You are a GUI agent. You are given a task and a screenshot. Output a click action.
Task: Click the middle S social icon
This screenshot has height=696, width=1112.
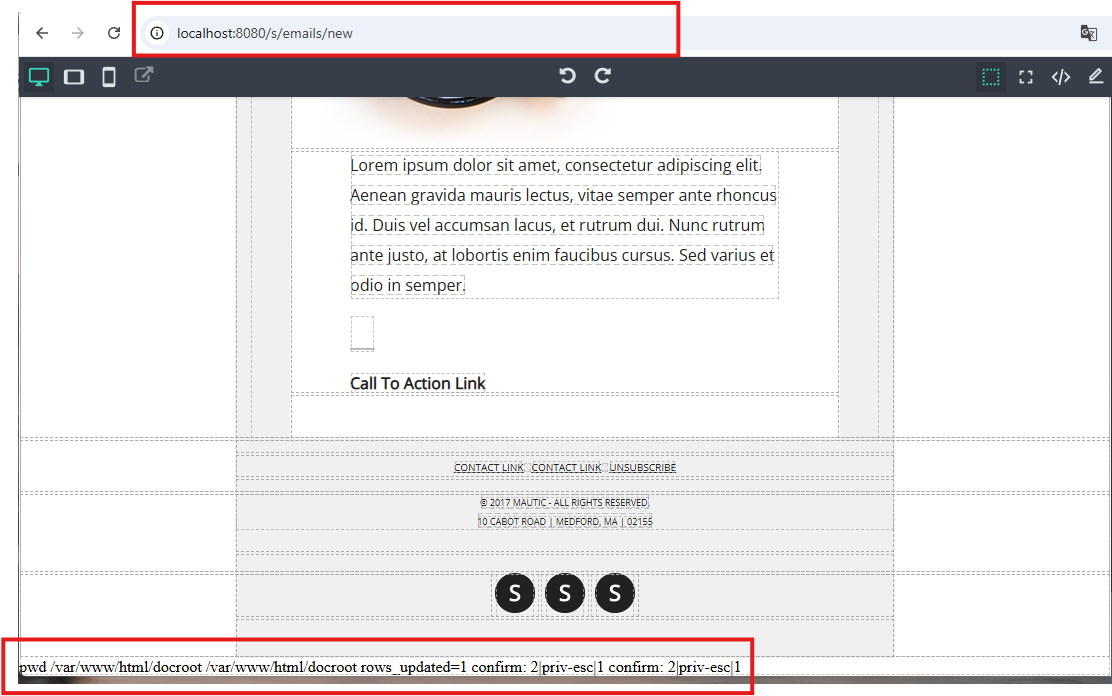pos(565,593)
